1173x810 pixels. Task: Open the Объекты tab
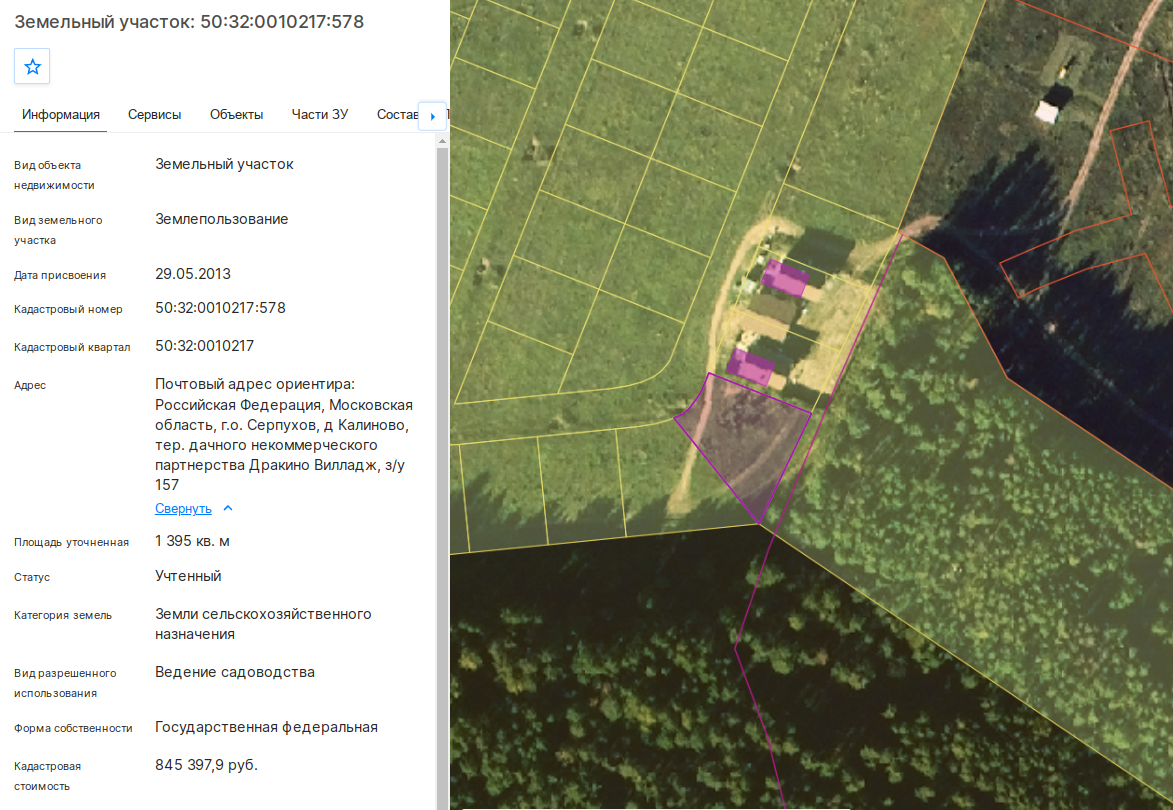[236, 114]
